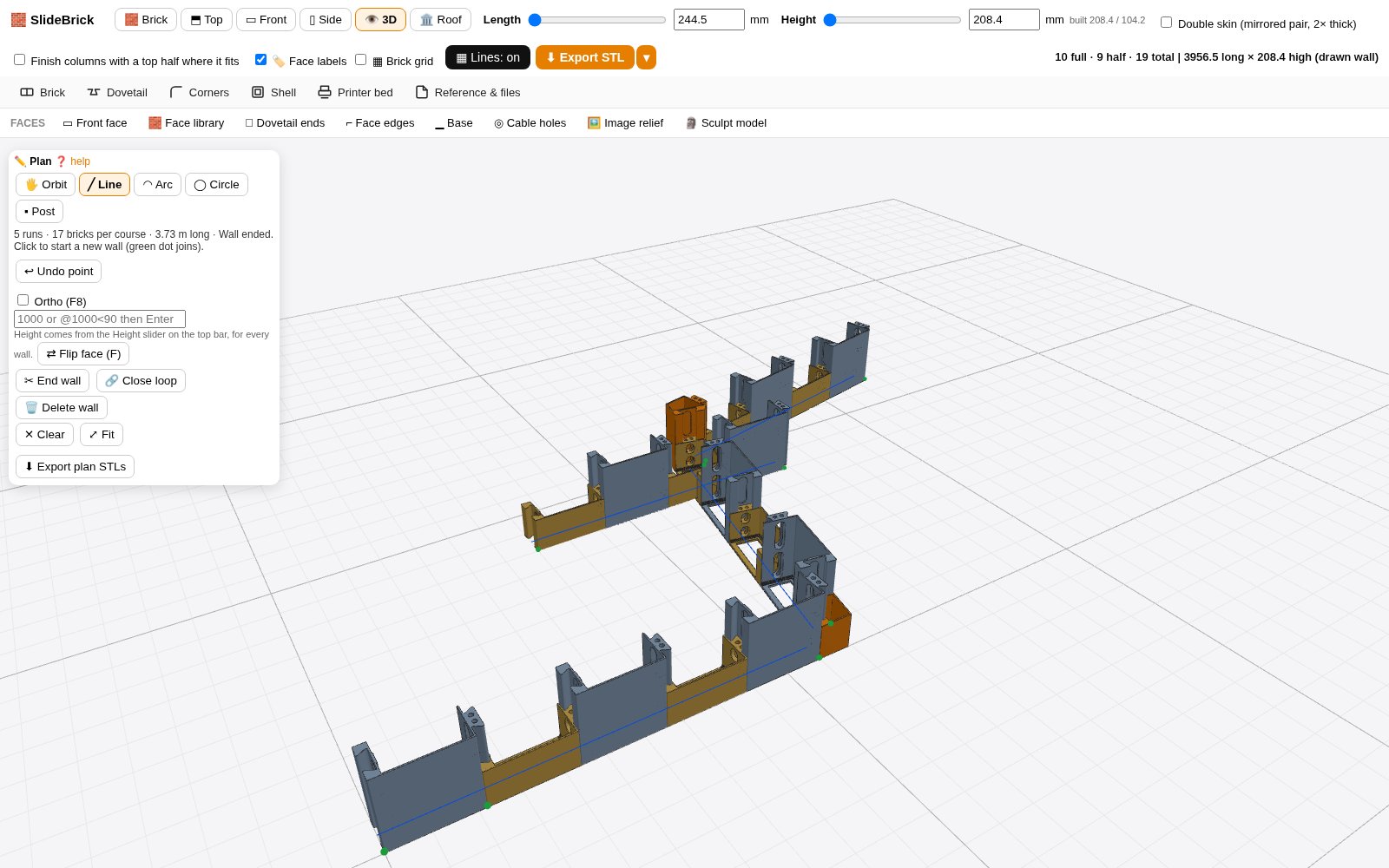Expand the Export STL dropdown arrow
Screen dimensions: 1389x868
[646, 57]
